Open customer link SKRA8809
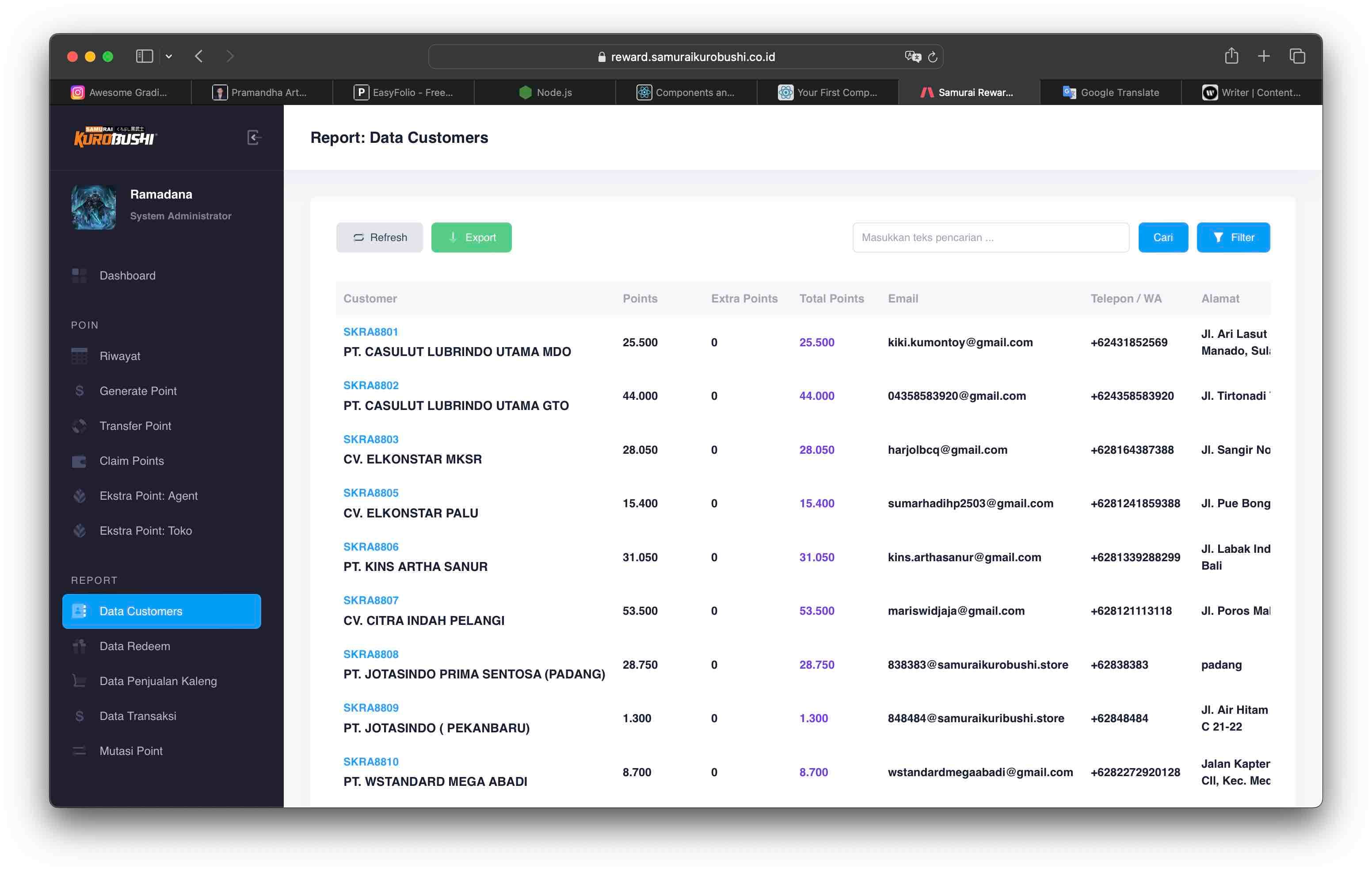 371,708
